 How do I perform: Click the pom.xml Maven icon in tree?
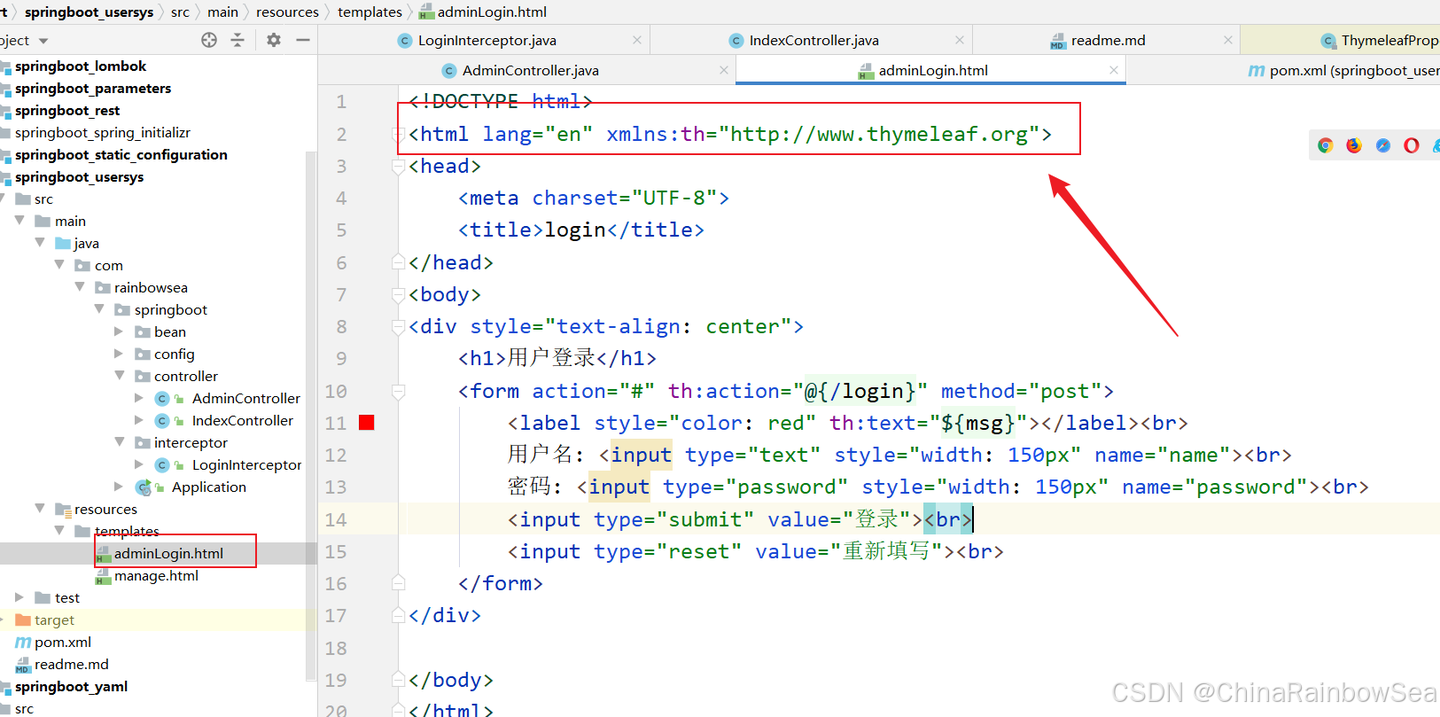(x=23, y=642)
